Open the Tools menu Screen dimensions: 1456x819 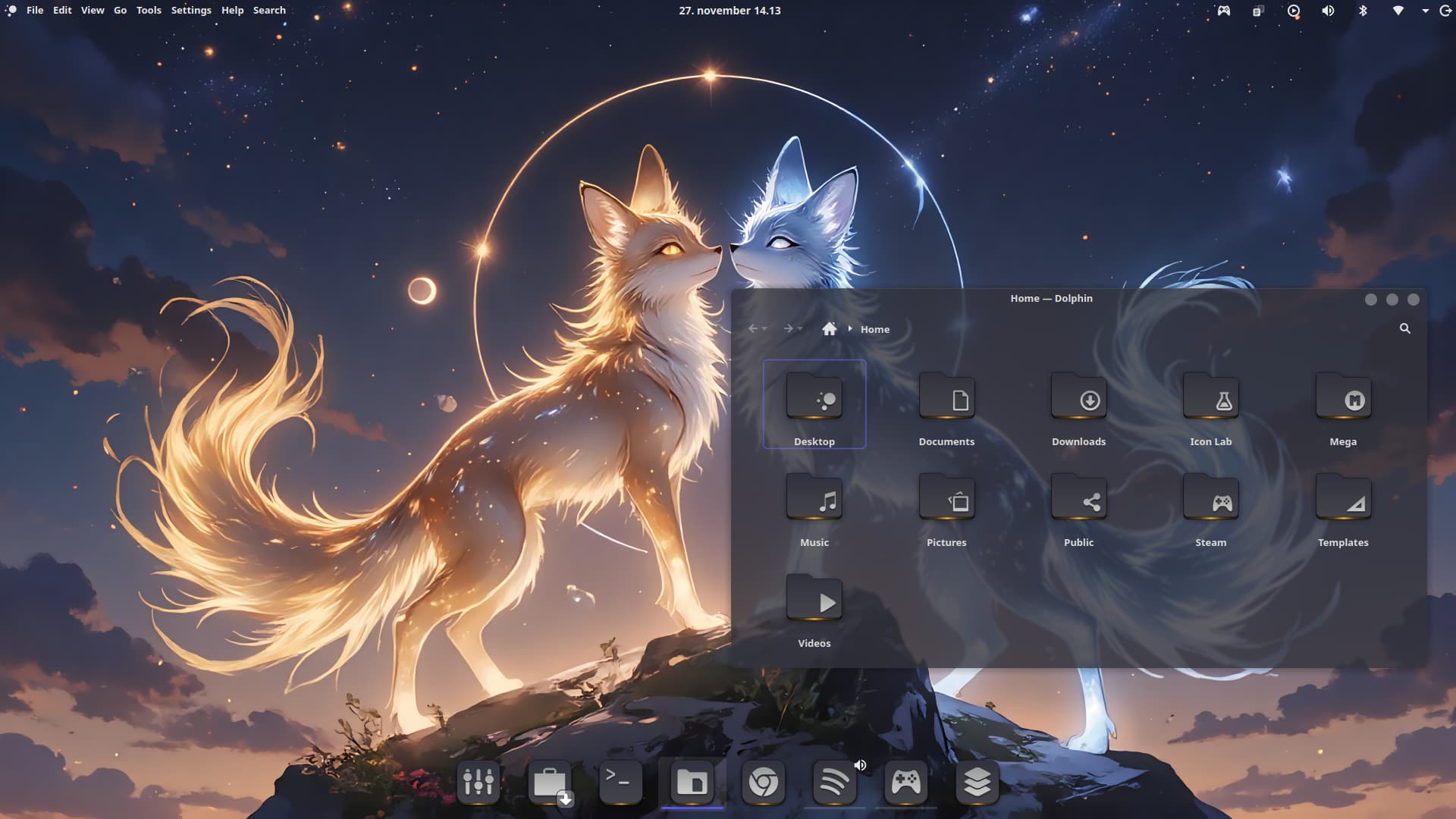(149, 11)
